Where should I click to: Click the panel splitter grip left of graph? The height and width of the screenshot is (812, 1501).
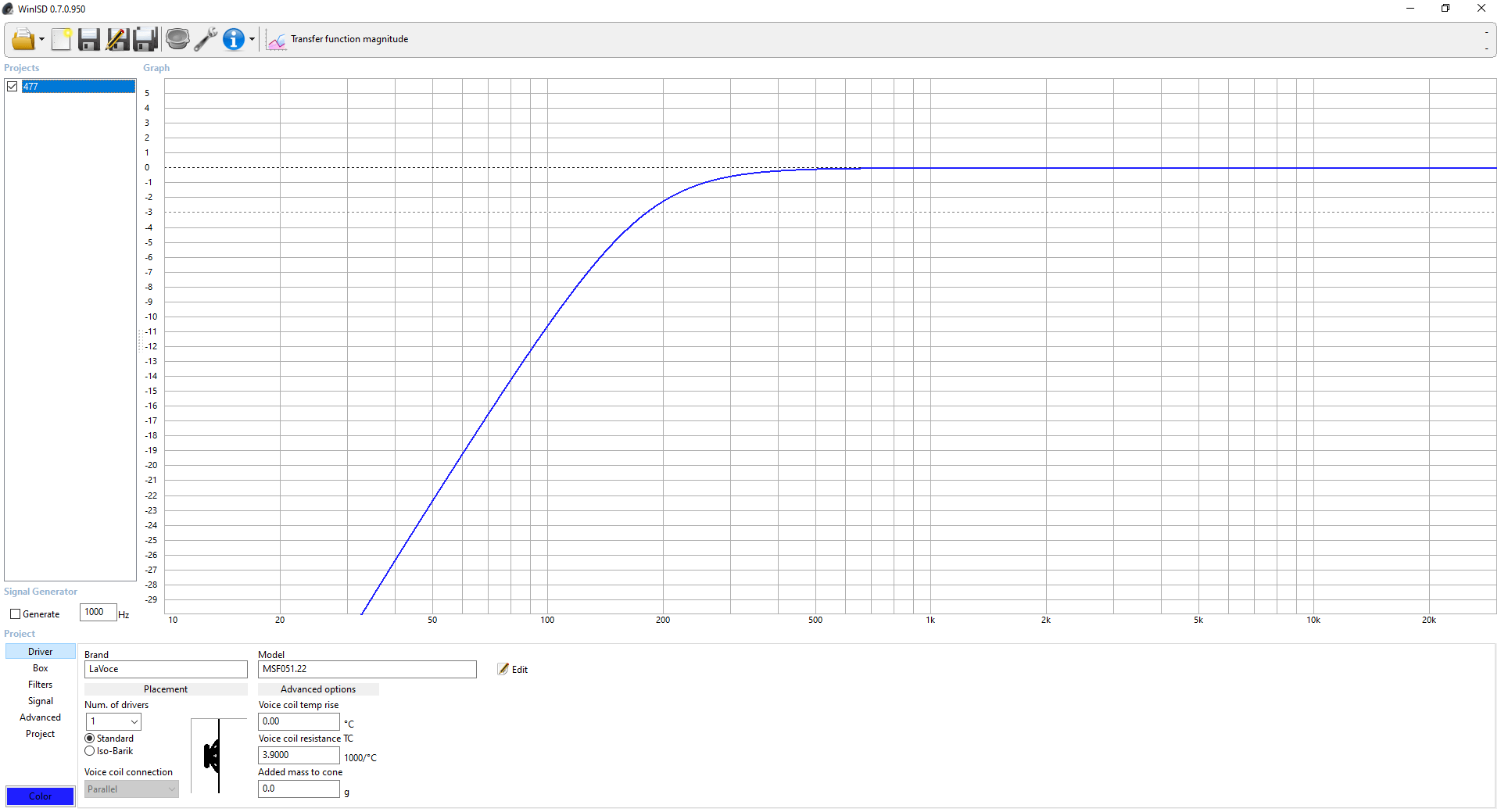pos(140,340)
